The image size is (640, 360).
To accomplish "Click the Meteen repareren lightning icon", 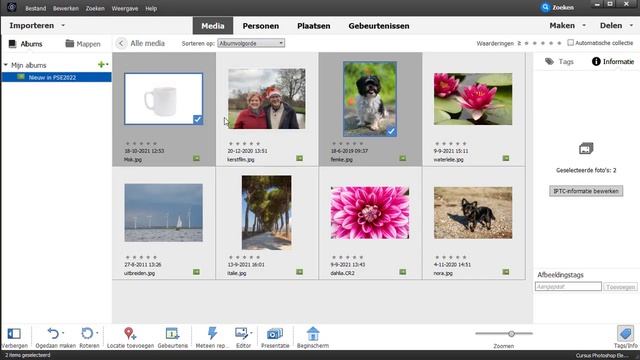I will (x=212, y=333).
